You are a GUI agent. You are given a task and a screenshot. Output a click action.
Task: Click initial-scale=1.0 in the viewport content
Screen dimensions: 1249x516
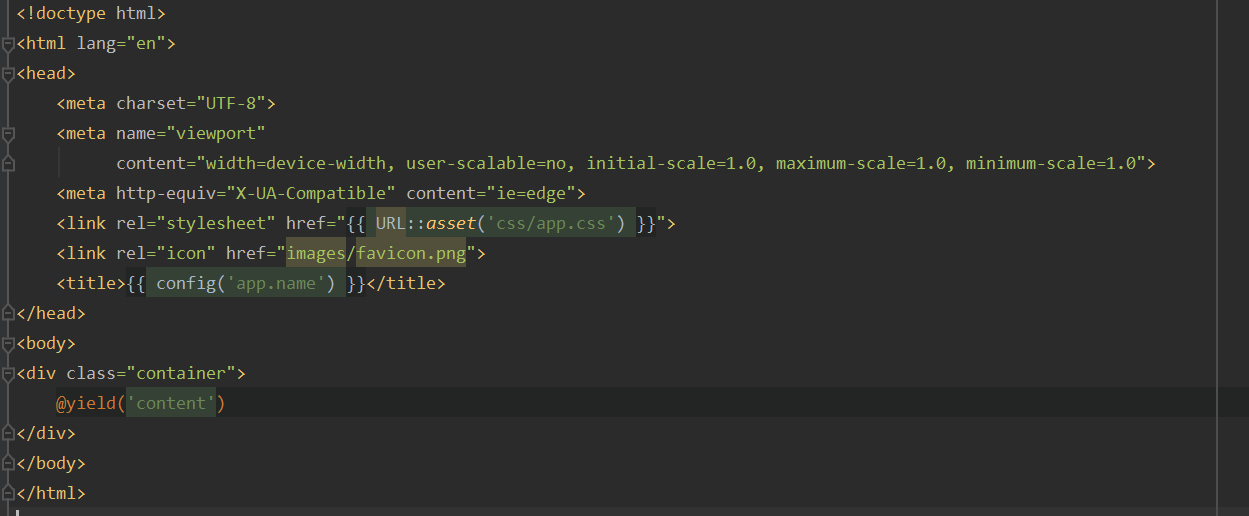coord(671,164)
